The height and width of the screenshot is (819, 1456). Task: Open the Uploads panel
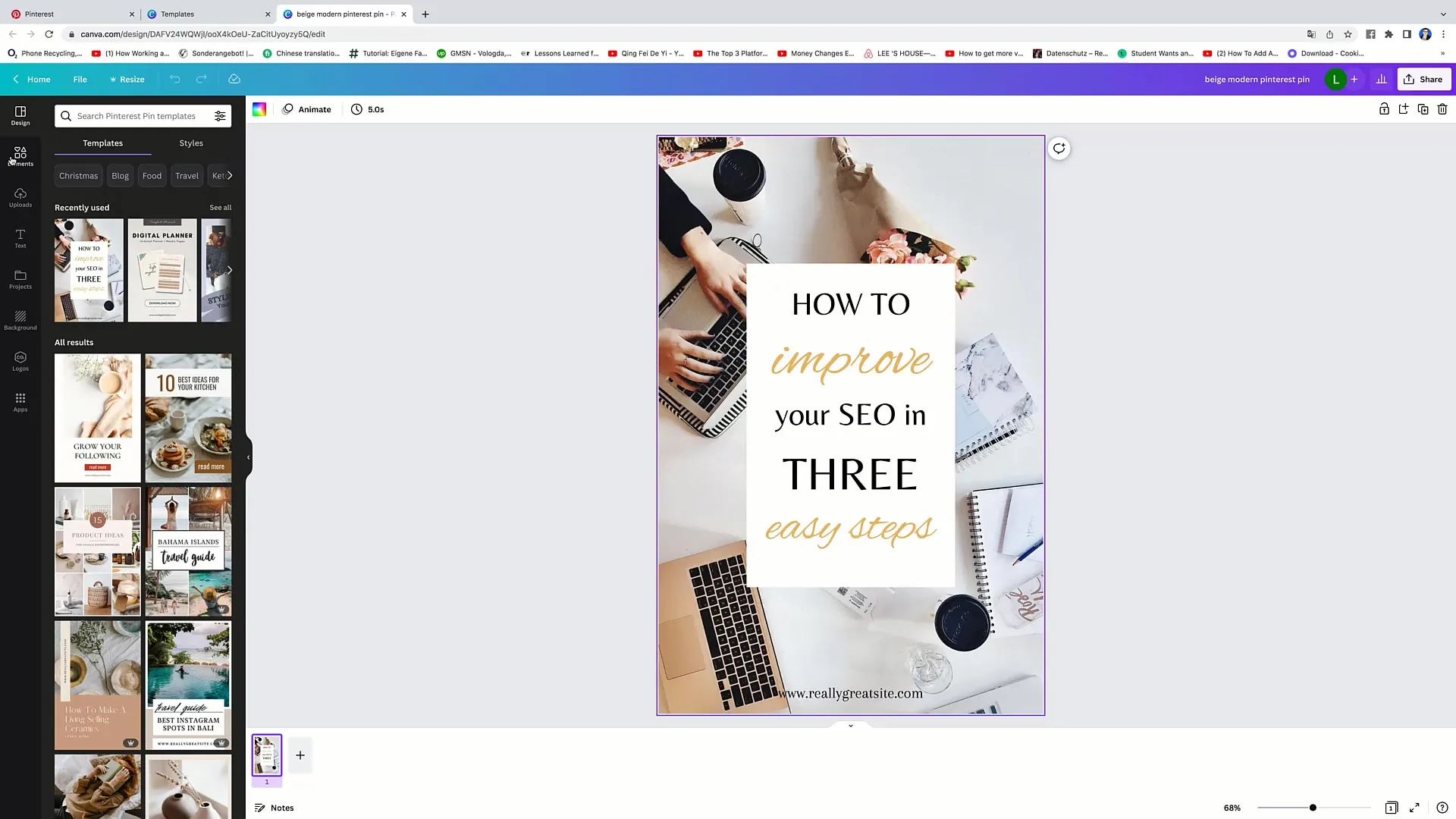20,197
